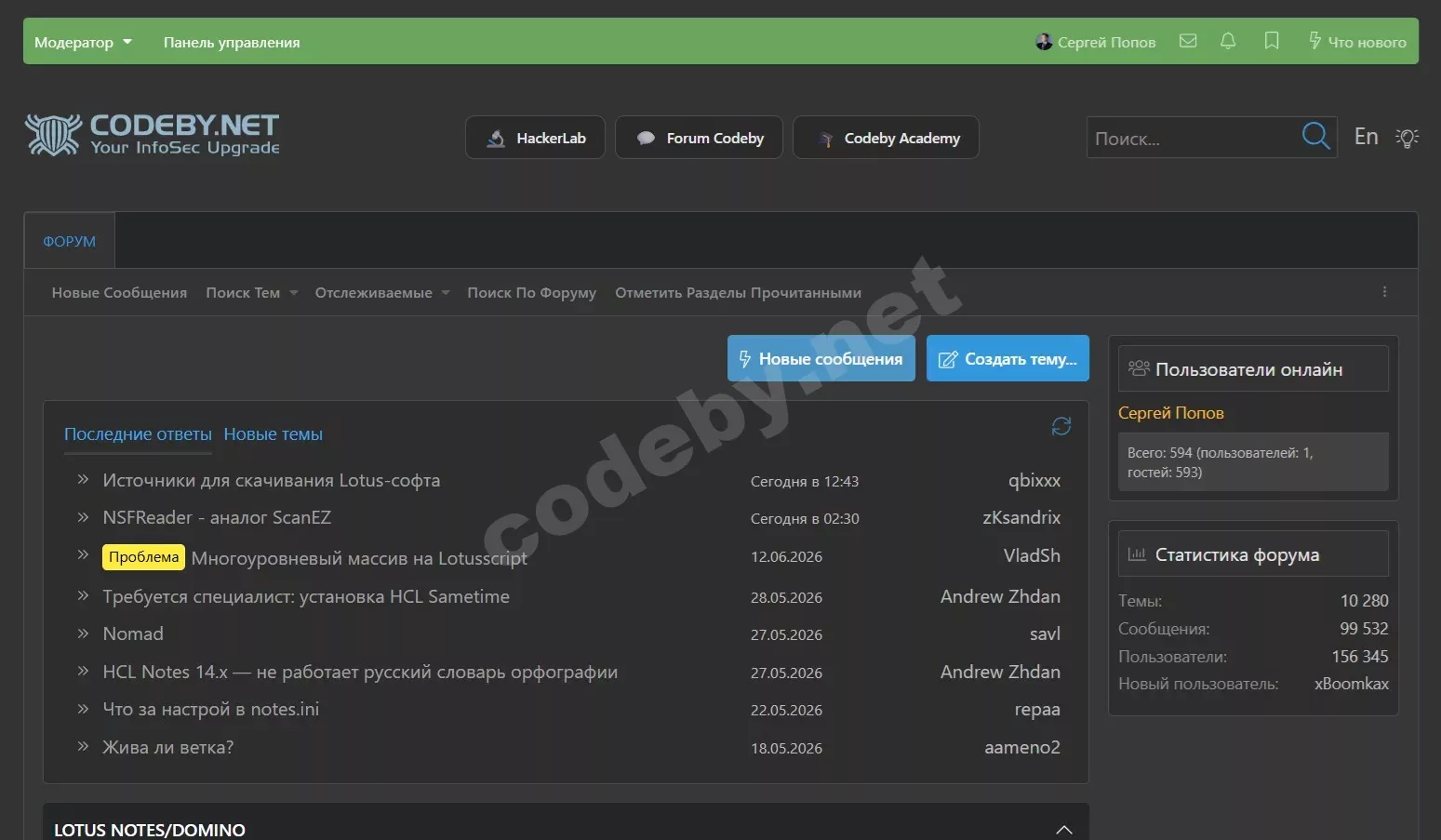Open the Forum Codeby button
Screen dimensions: 1441x840
(x=699, y=138)
